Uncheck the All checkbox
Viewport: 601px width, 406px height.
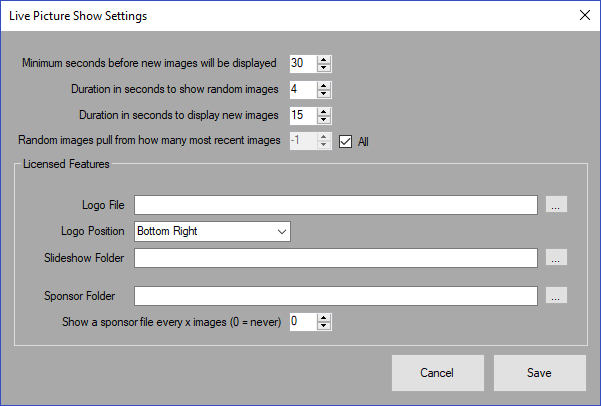click(345, 141)
